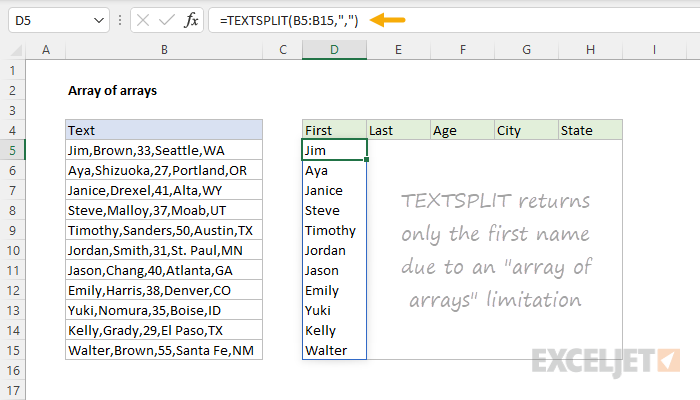
Task: Click the three-dot formula bar resize handle
Action: (x=120, y=20)
